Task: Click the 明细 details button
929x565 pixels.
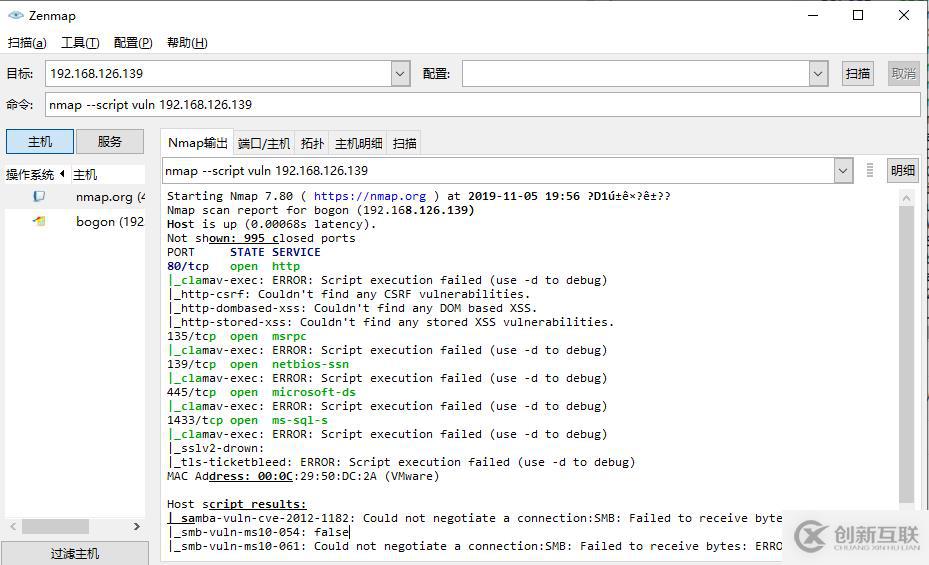Action: tap(902, 171)
